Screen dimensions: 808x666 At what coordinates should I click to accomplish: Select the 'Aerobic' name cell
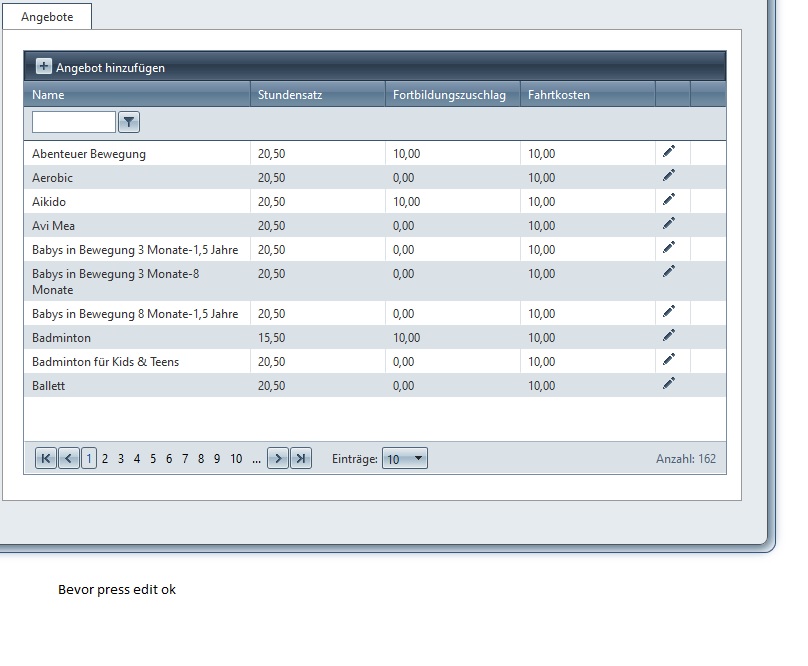137,177
